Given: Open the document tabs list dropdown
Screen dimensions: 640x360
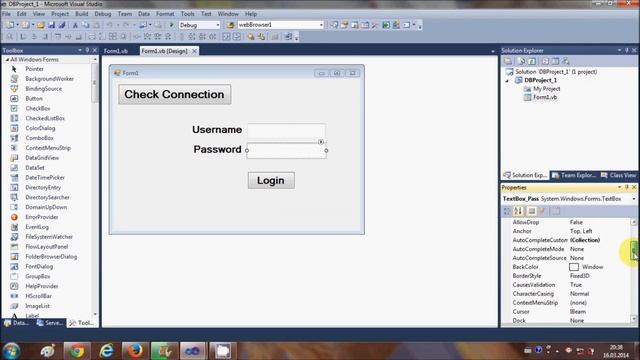Looking at the screenshot, I should pyautogui.click(x=493, y=51).
